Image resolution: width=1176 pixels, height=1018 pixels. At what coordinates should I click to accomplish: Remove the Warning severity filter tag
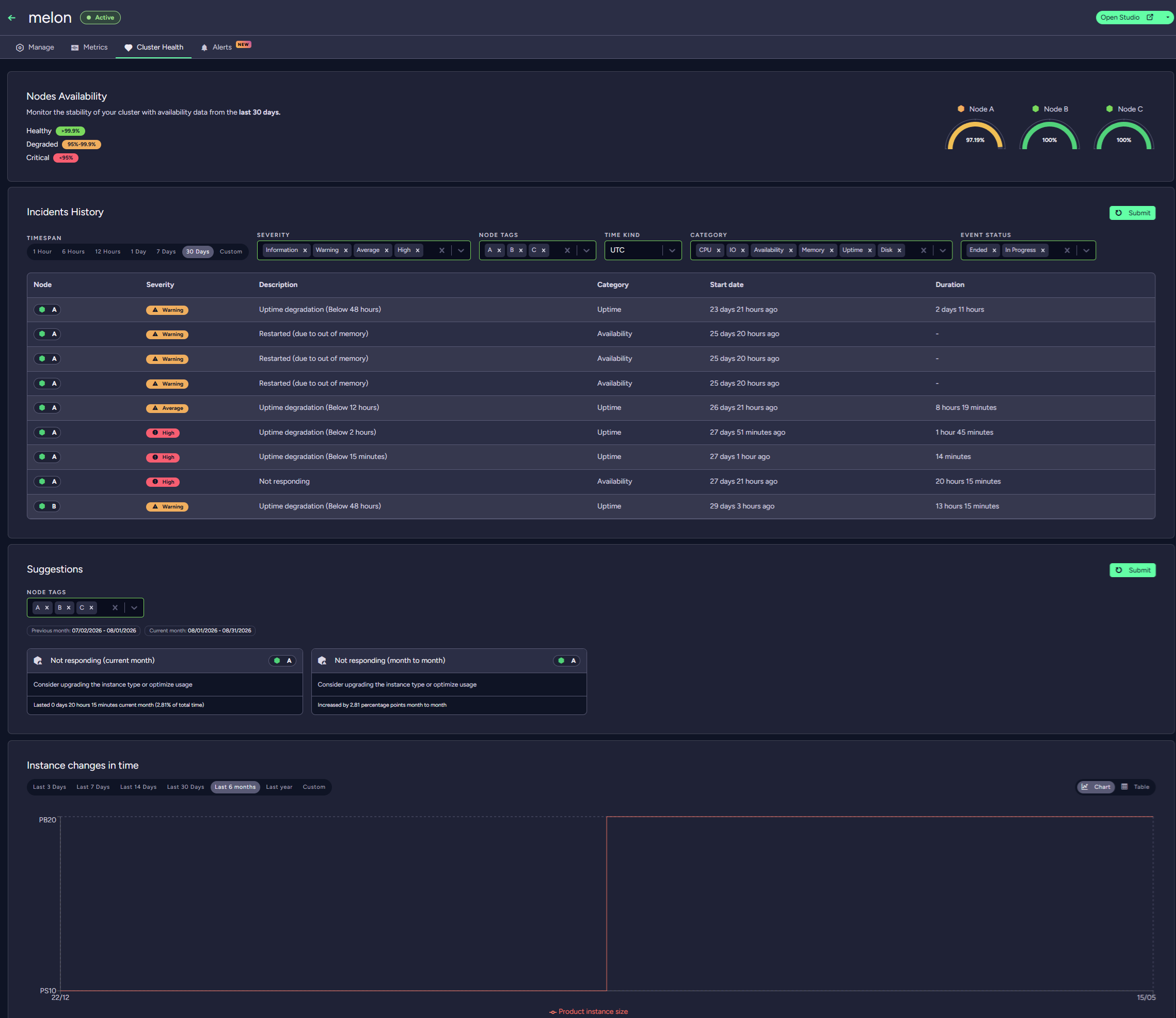pyautogui.click(x=345, y=250)
